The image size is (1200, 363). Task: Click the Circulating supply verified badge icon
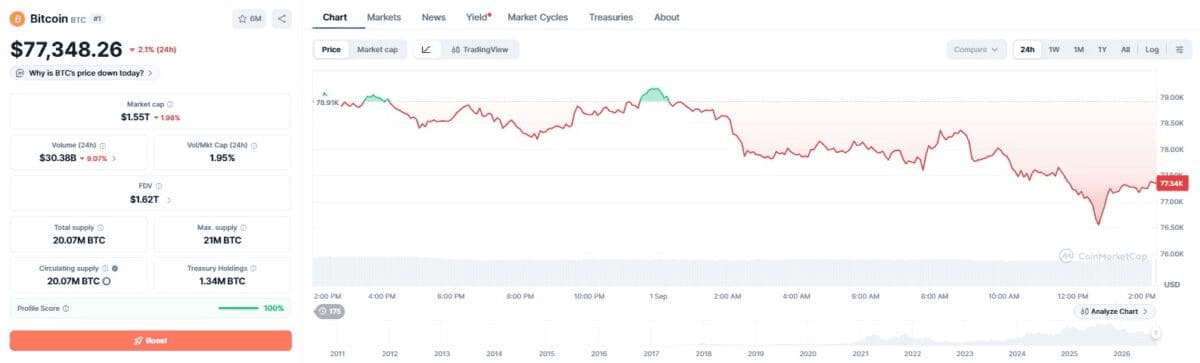pos(115,268)
